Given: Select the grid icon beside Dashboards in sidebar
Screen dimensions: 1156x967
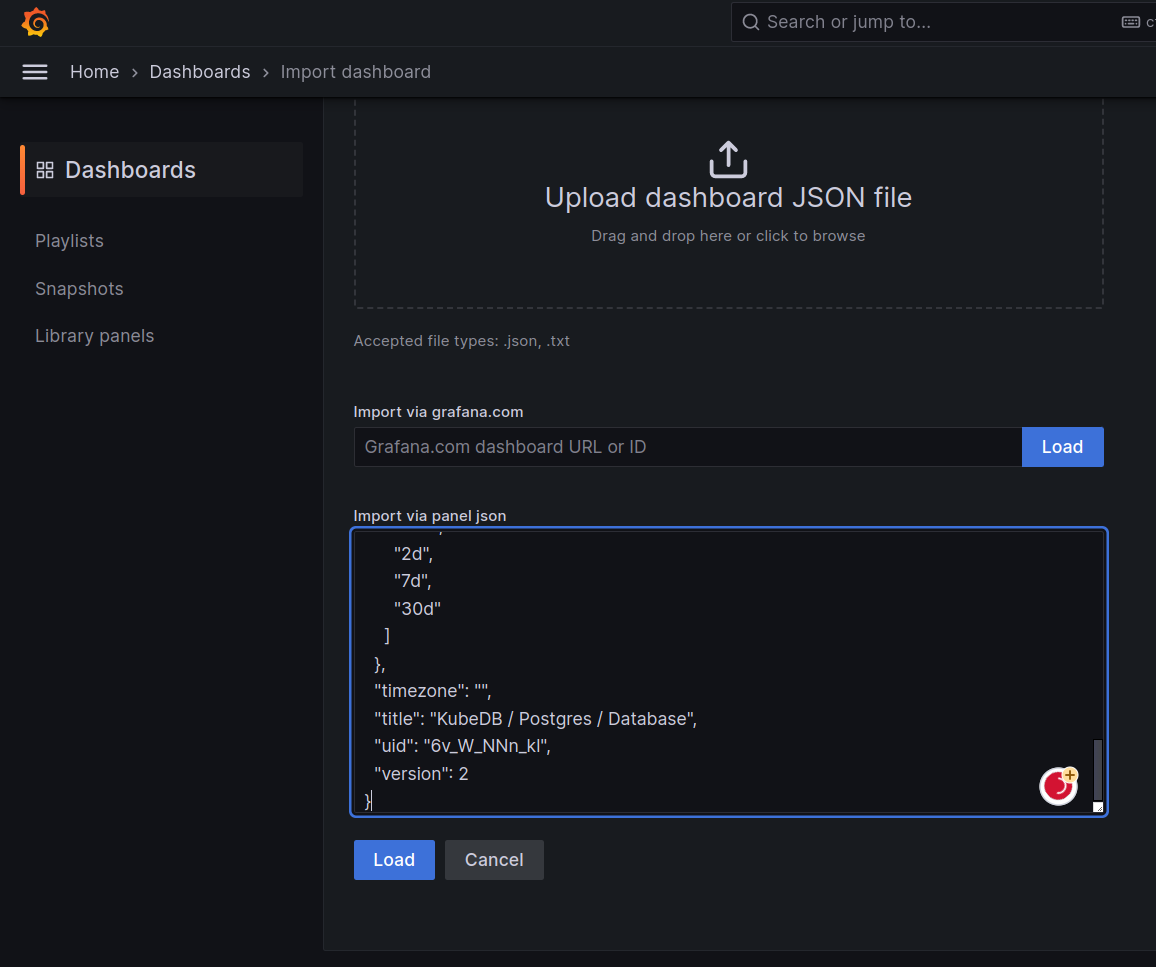Looking at the screenshot, I should click(x=44, y=169).
